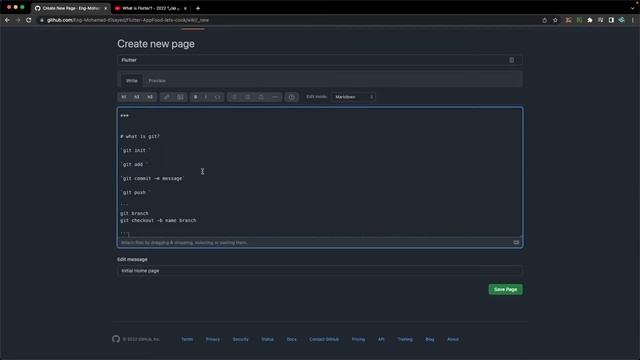Insert an h2 heading from the toolbar
Image resolution: width=640 pixels, height=360 pixels.
click(x=137, y=97)
